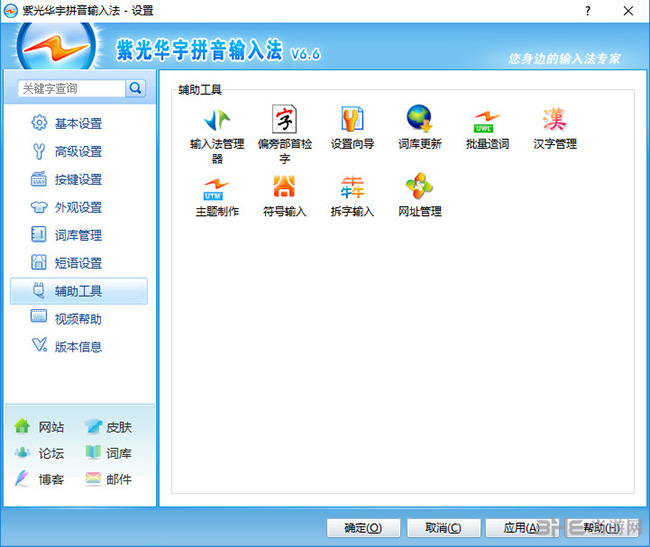This screenshot has width=650, height=547.
Task: Launch the 主题制作 UTM tool
Action: [x=217, y=197]
